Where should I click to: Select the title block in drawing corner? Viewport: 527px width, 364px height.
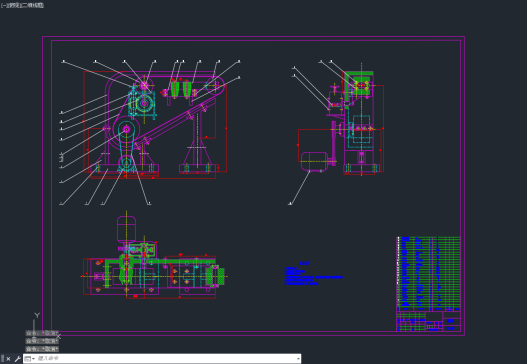click(429, 321)
